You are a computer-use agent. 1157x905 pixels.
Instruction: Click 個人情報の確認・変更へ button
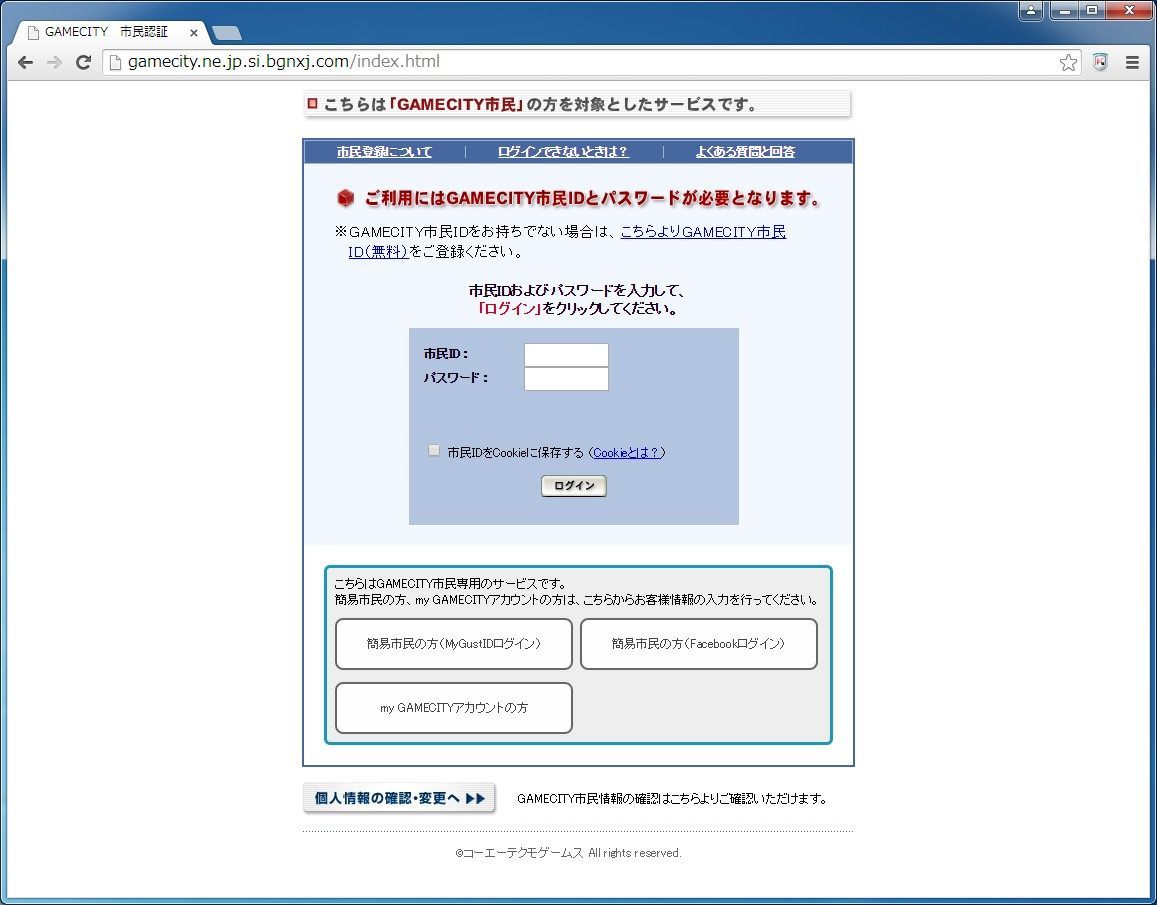coord(398,798)
